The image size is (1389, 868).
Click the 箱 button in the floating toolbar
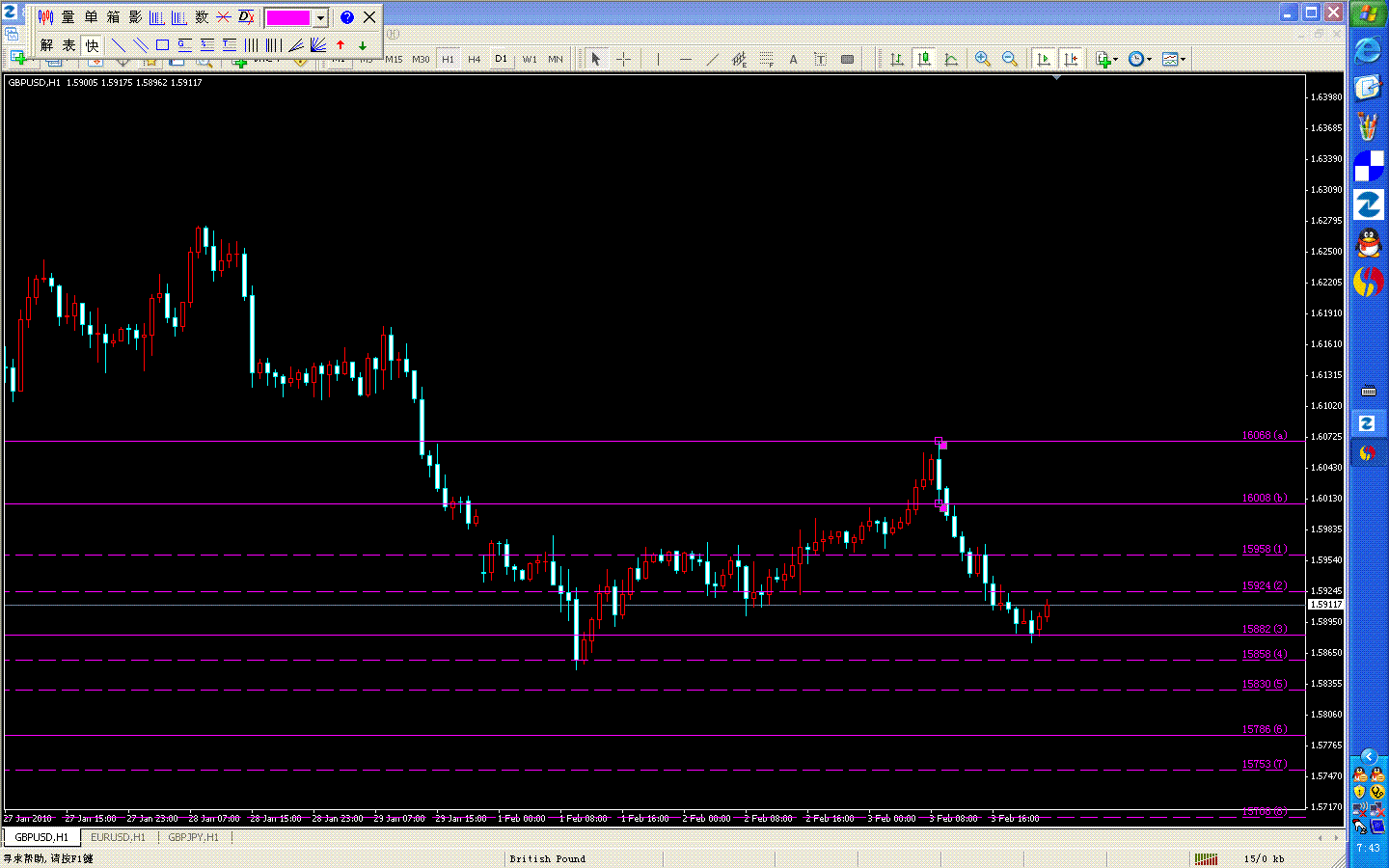(113, 17)
